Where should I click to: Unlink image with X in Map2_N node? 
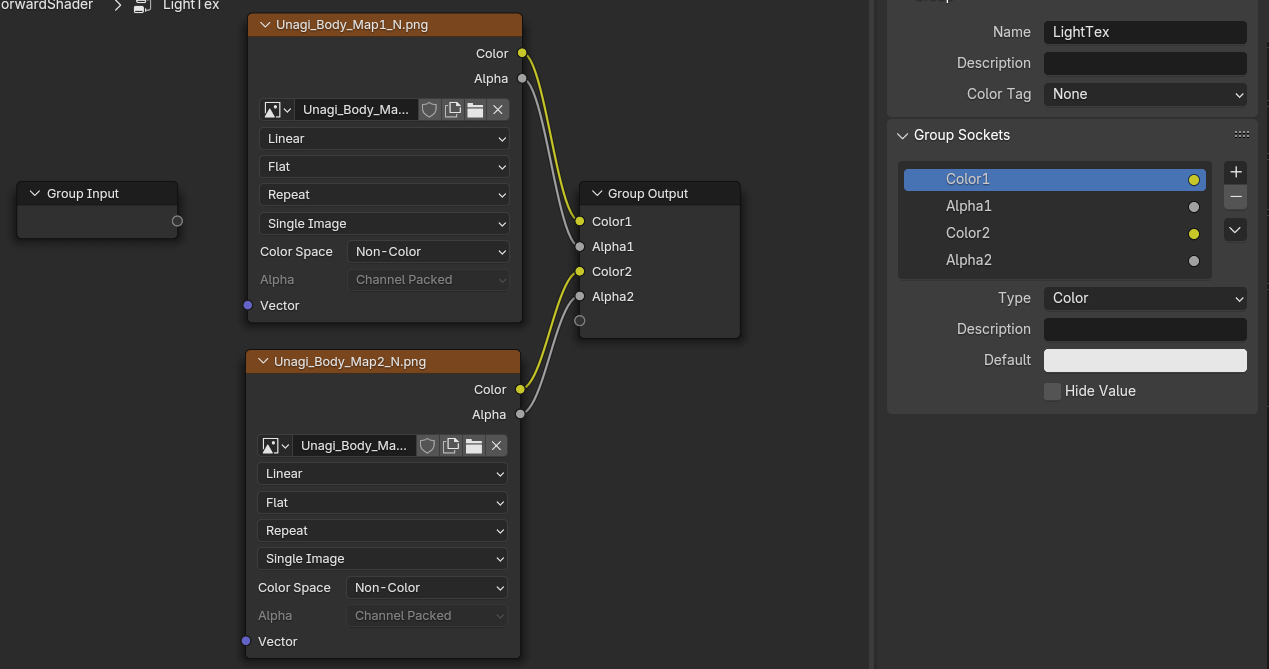496,446
